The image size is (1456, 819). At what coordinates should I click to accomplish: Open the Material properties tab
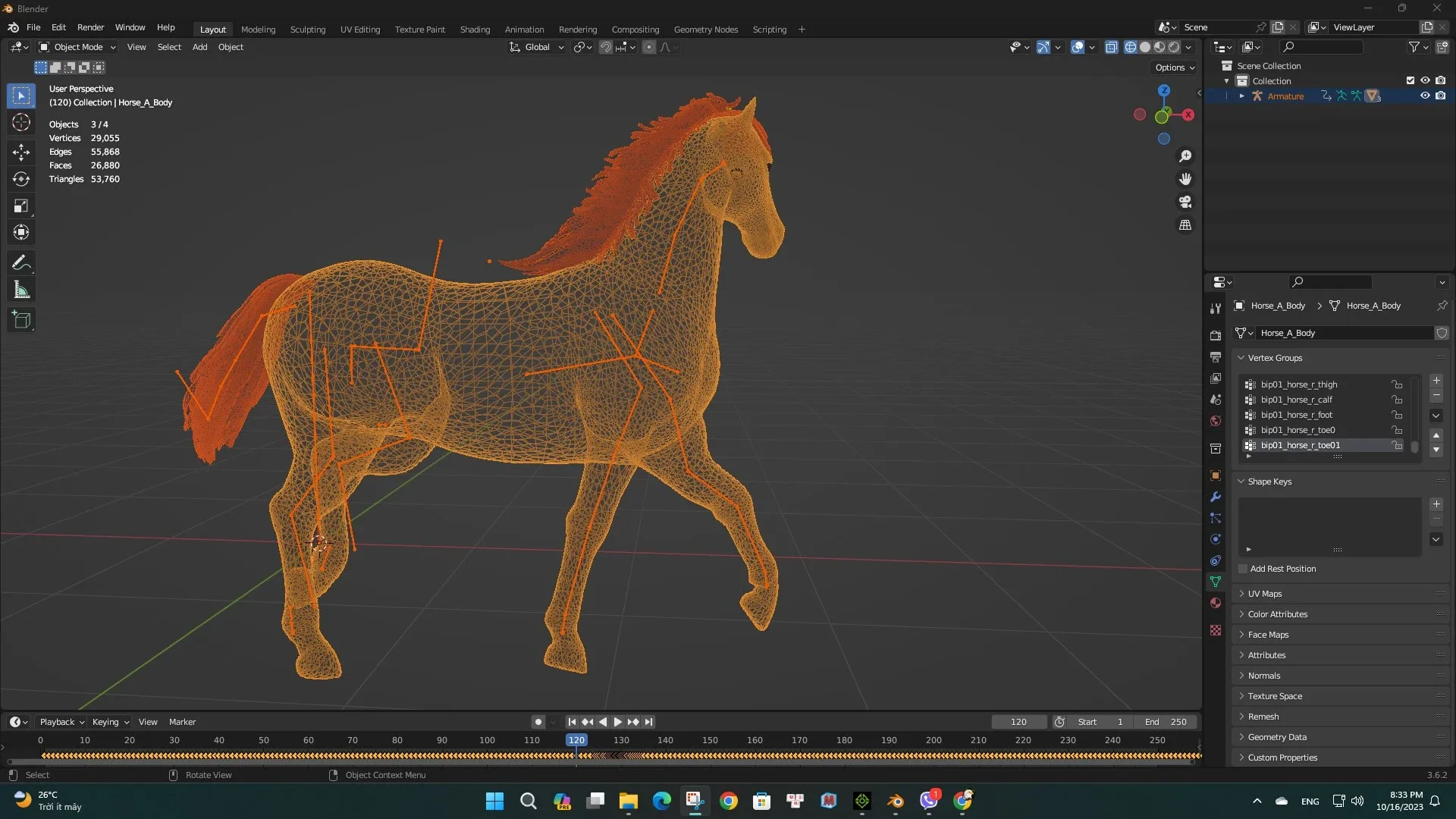[x=1216, y=603]
